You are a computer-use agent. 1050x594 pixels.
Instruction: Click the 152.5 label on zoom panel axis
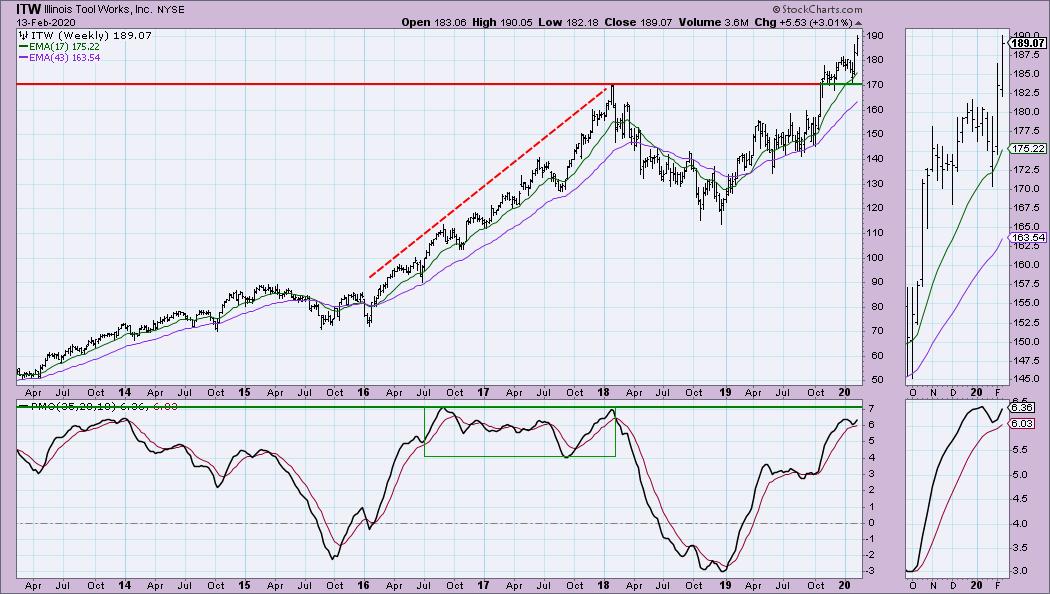point(1027,323)
